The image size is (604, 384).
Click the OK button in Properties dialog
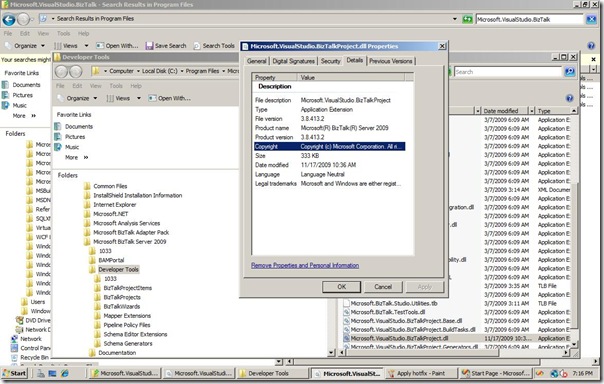click(341, 287)
